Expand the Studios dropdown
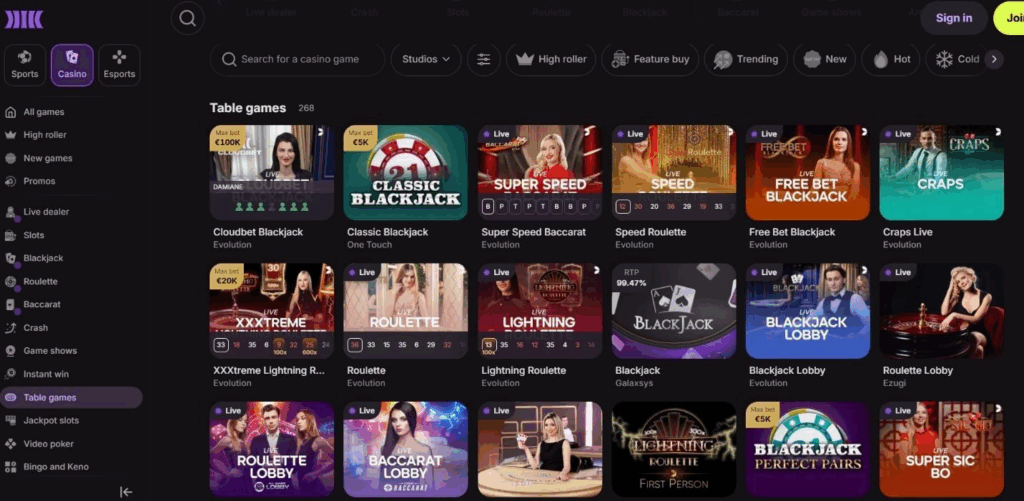This screenshot has width=1024, height=501. pyautogui.click(x=426, y=59)
